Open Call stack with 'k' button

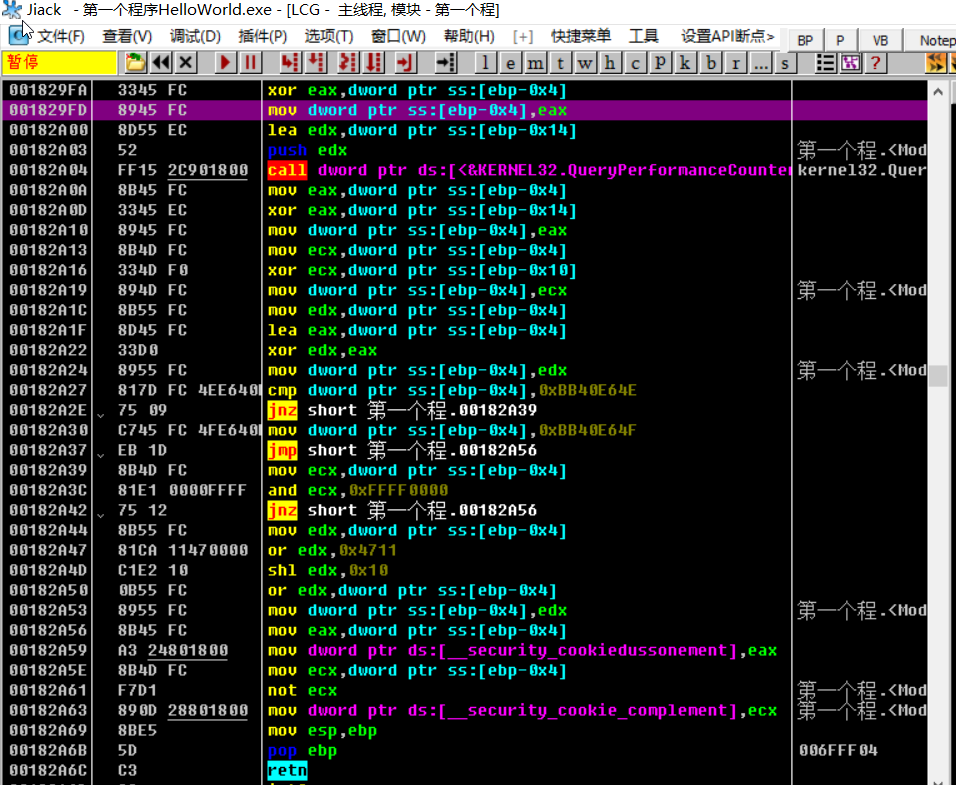point(685,63)
